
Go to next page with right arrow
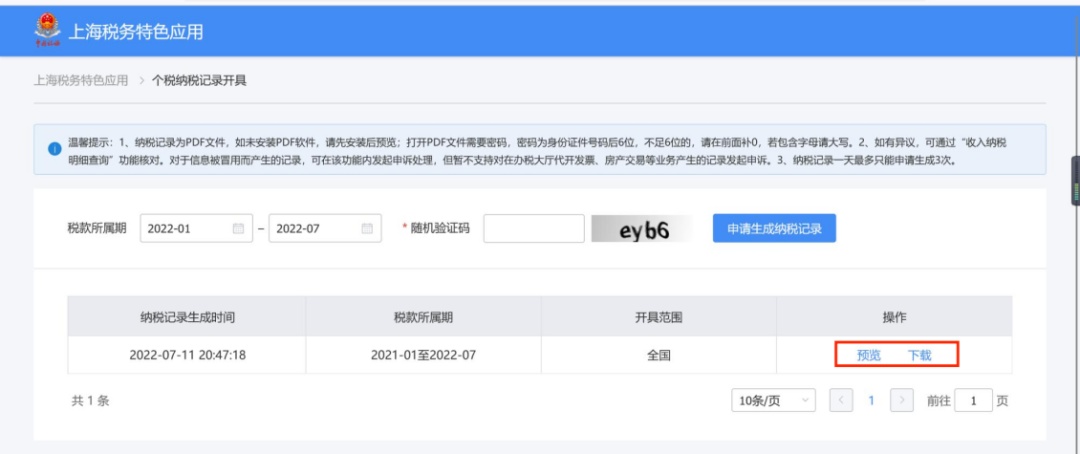coord(902,401)
